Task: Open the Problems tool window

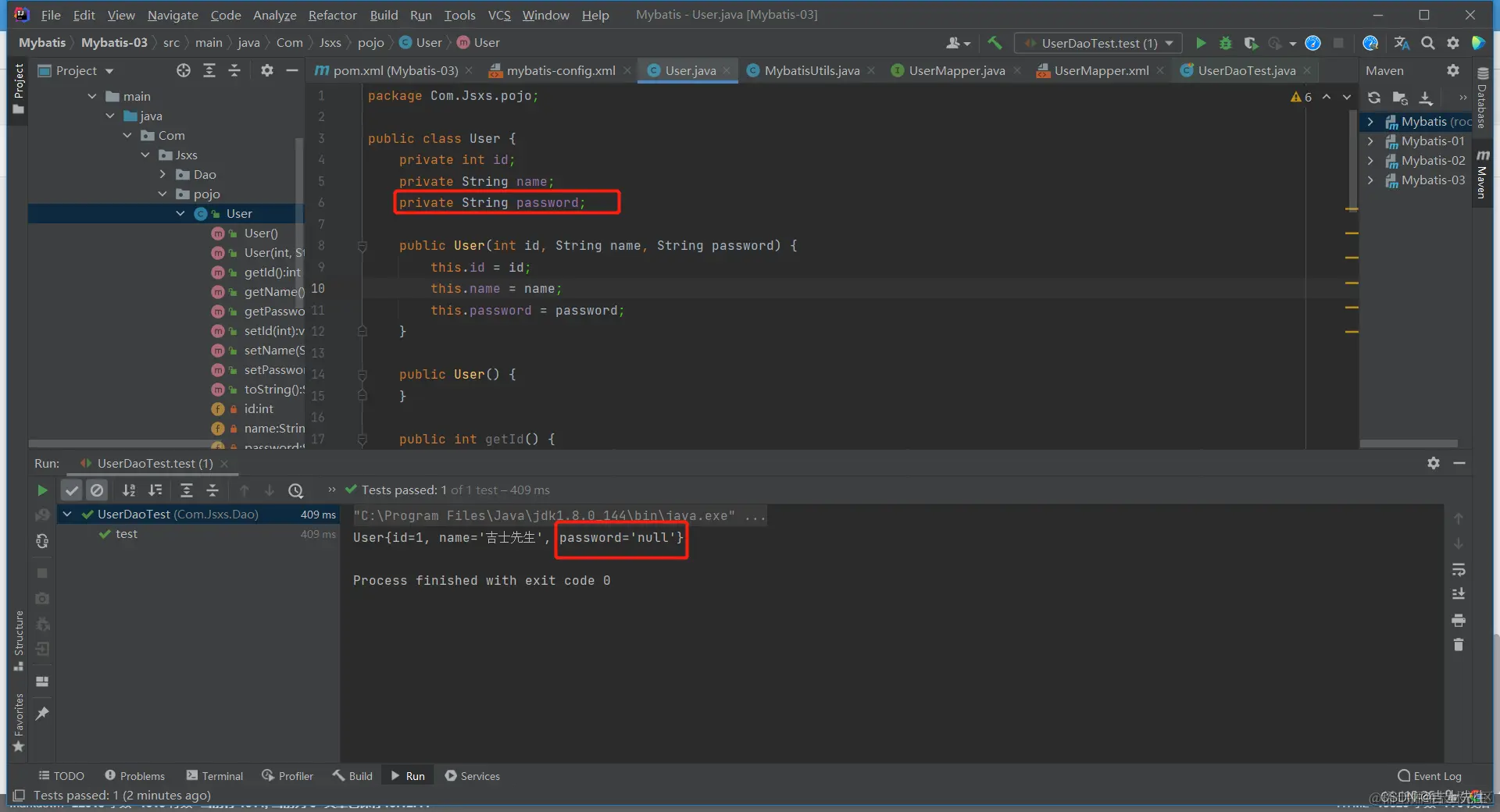Action: click(135, 776)
